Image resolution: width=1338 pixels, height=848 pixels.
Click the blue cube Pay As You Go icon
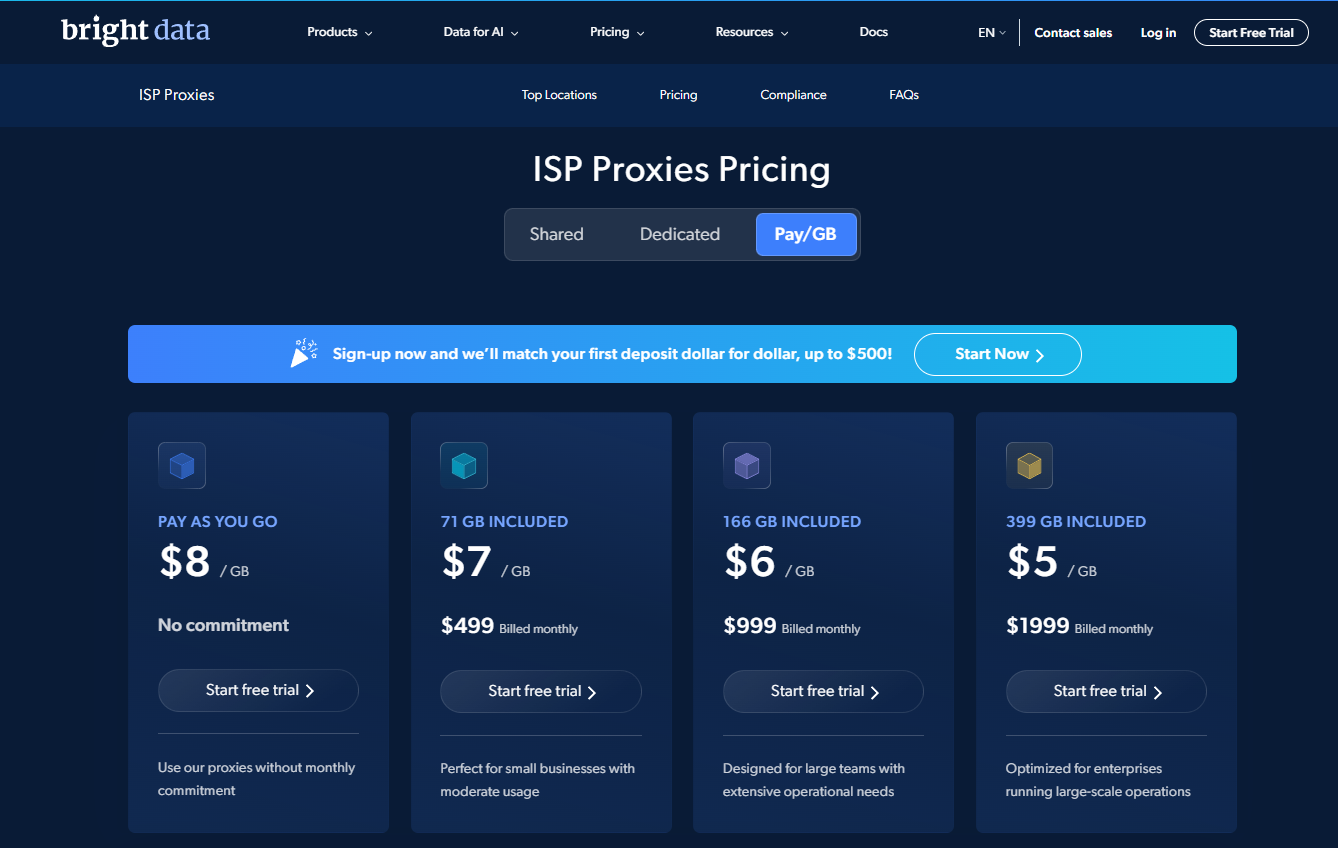pos(182,466)
